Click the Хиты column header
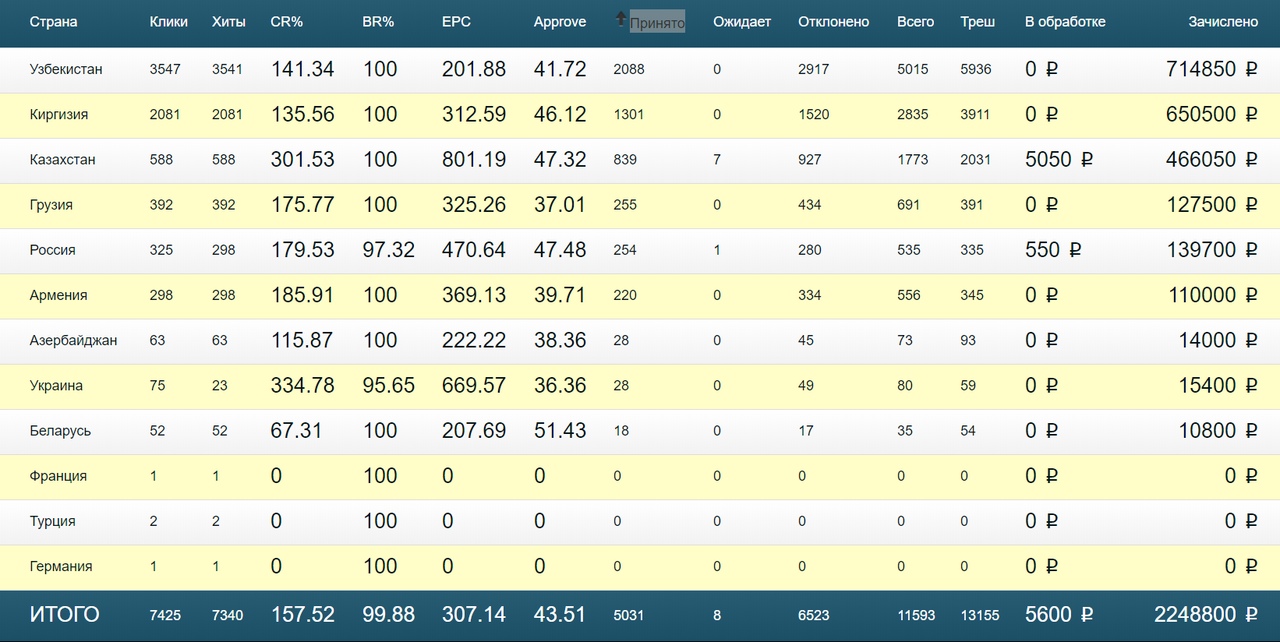The height and width of the screenshot is (642, 1280). (x=229, y=22)
